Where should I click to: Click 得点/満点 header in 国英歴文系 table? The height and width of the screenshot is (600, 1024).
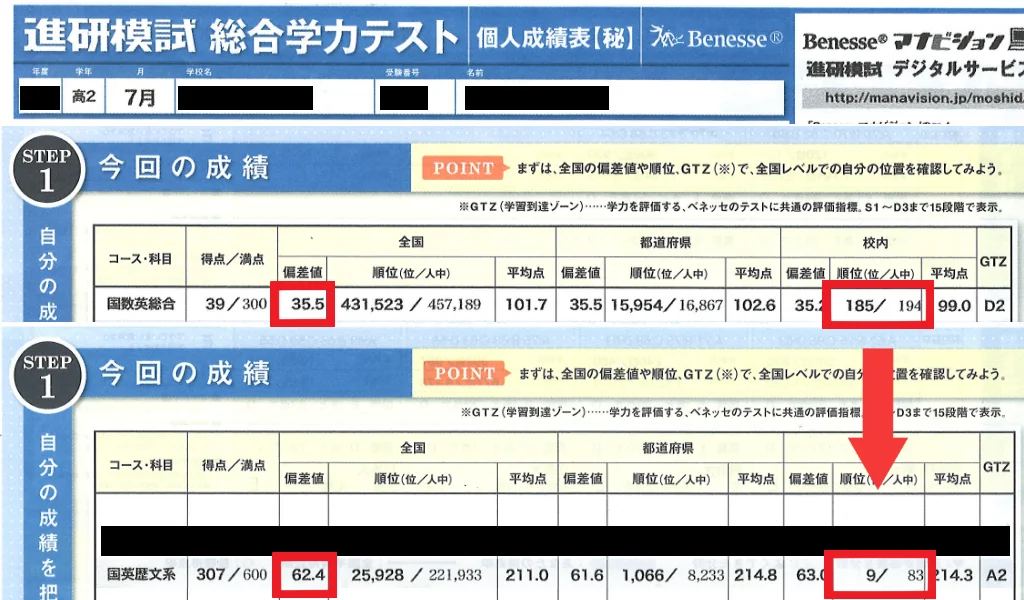coord(234,465)
